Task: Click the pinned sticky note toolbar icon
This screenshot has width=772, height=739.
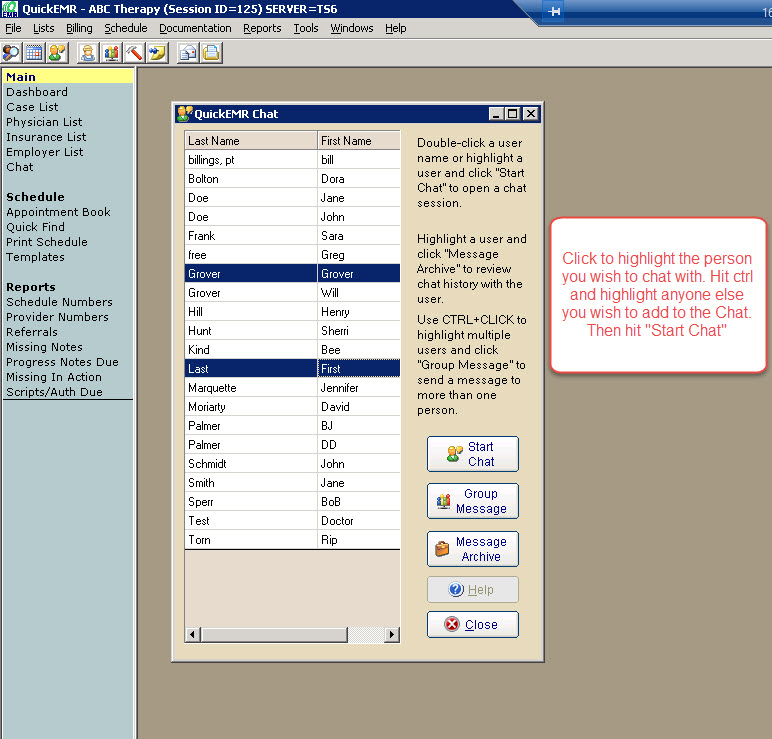Action: [158, 53]
